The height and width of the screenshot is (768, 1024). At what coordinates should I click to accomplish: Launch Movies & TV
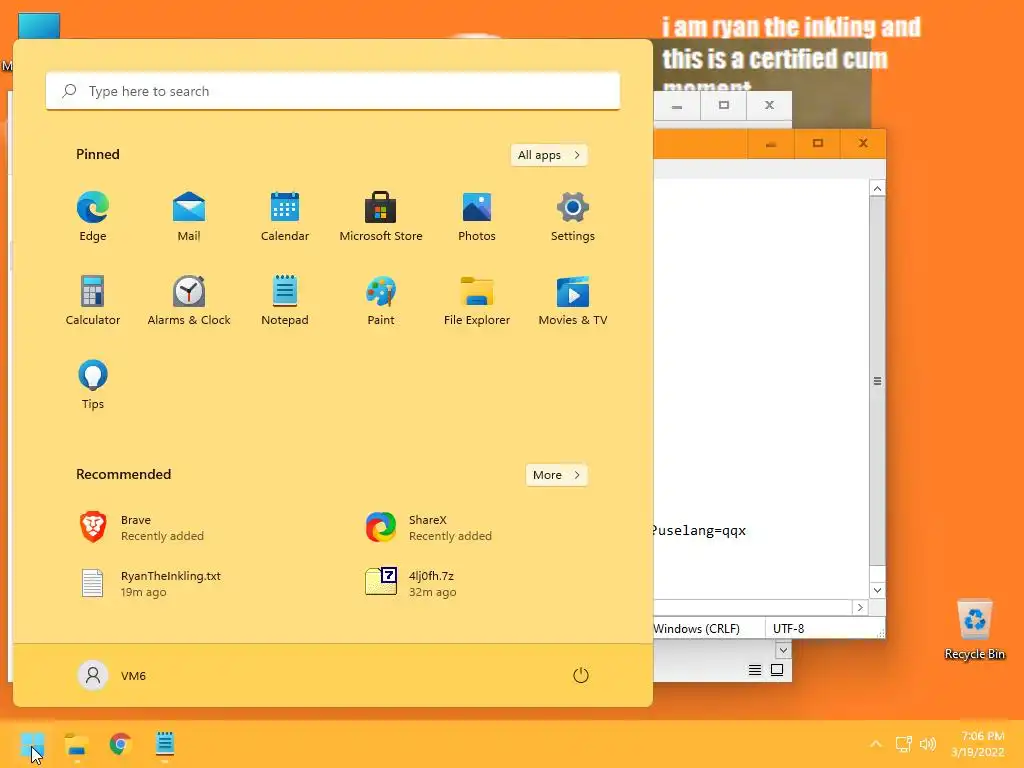573,301
